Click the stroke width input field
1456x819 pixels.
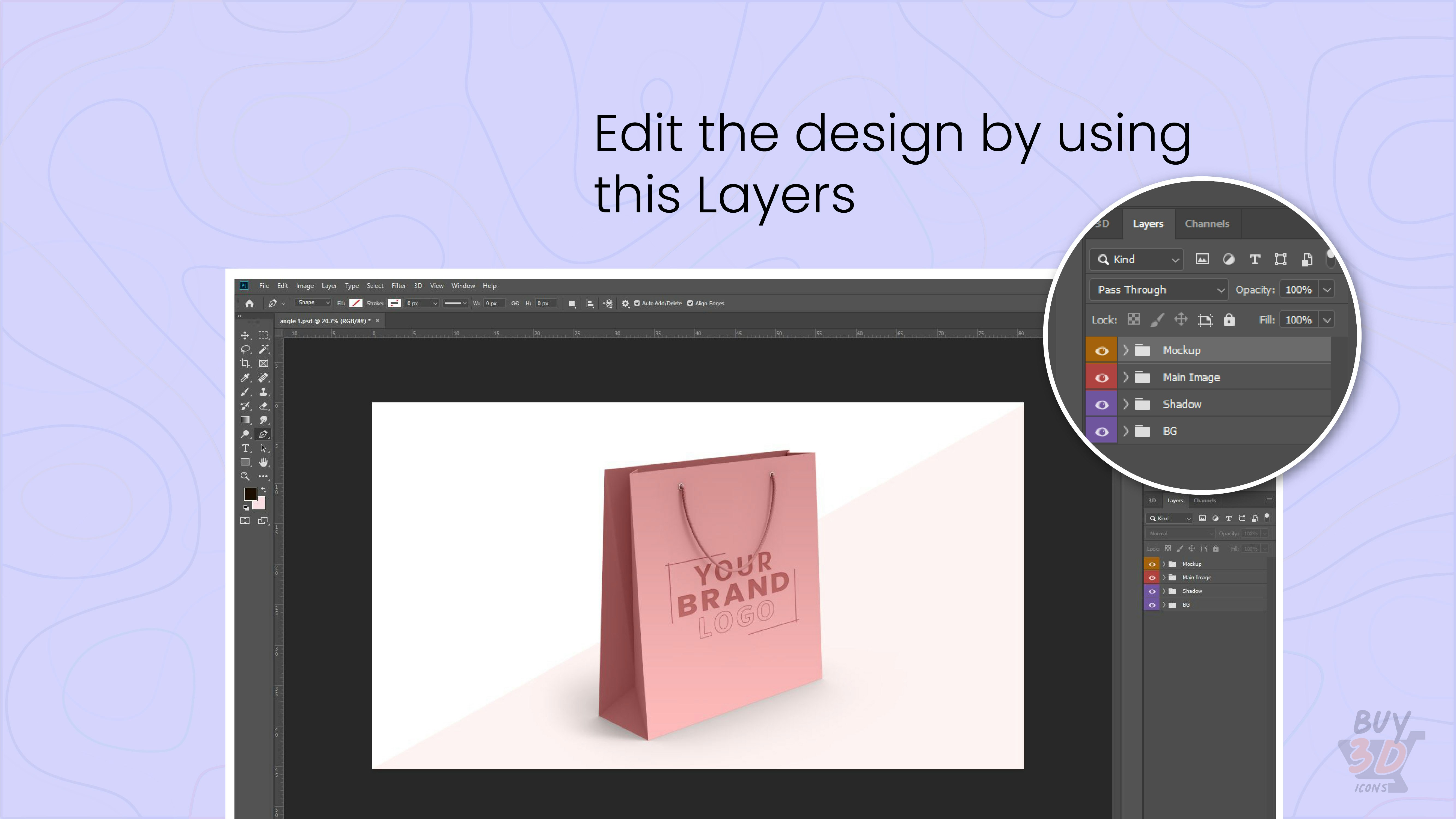(x=417, y=304)
